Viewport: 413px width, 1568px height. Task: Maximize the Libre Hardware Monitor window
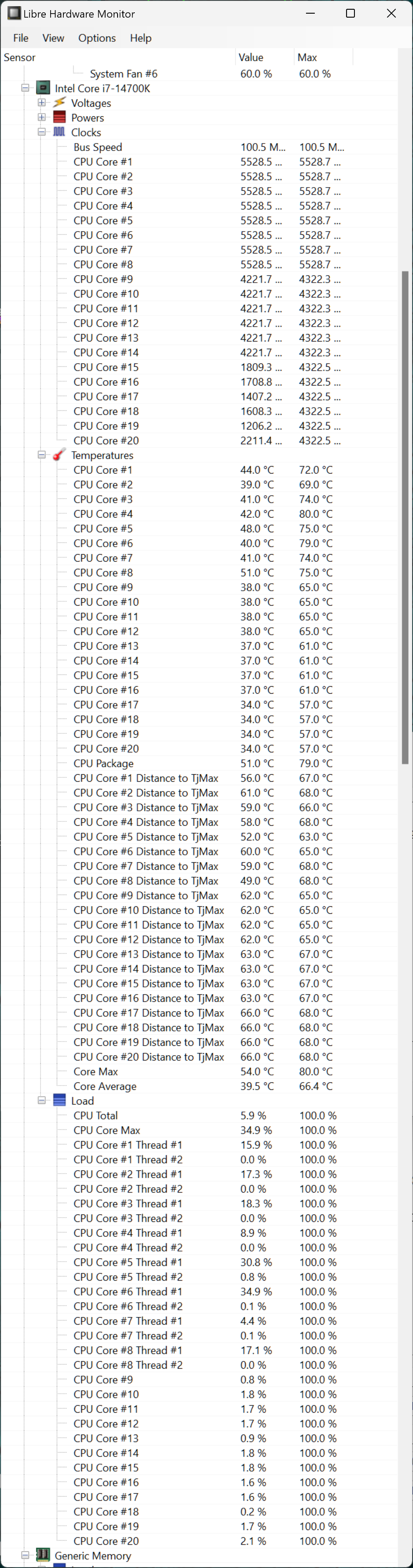(x=350, y=13)
